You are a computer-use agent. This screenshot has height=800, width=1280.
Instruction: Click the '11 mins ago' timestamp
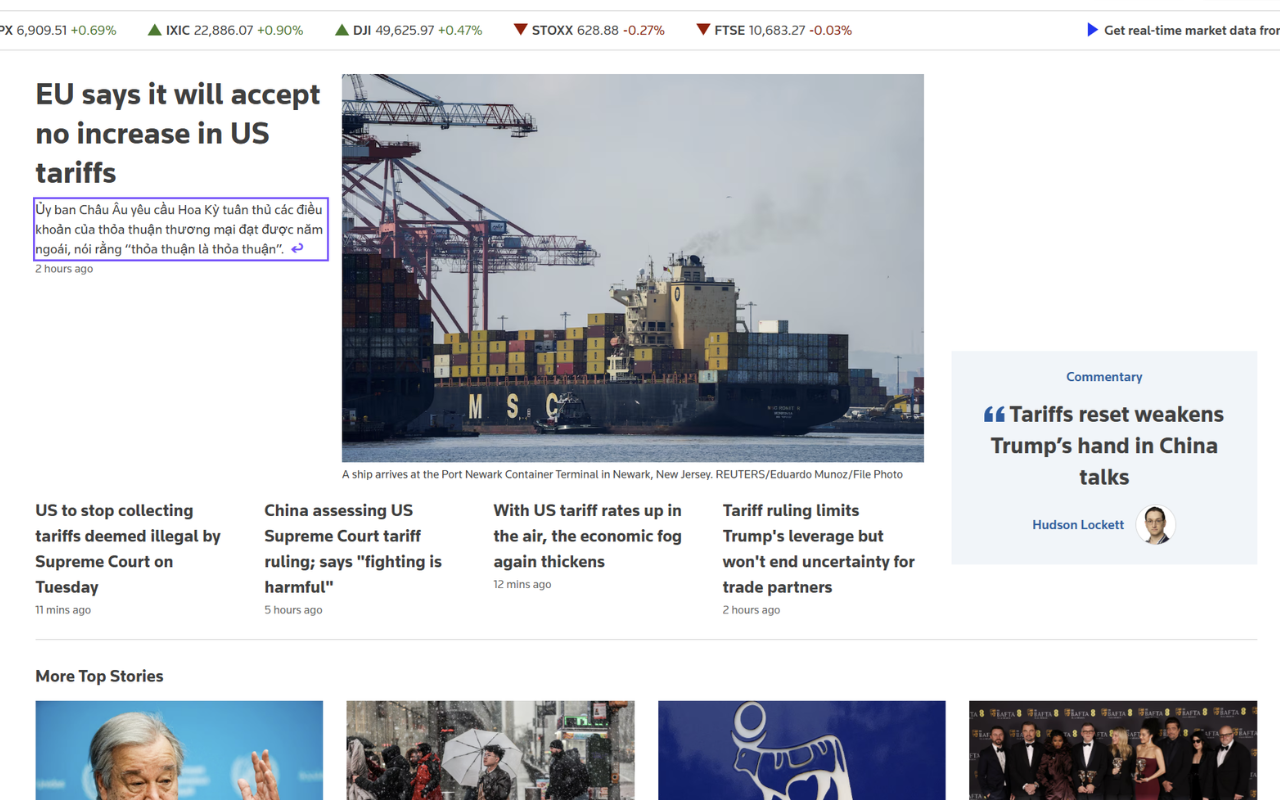pos(63,610)
